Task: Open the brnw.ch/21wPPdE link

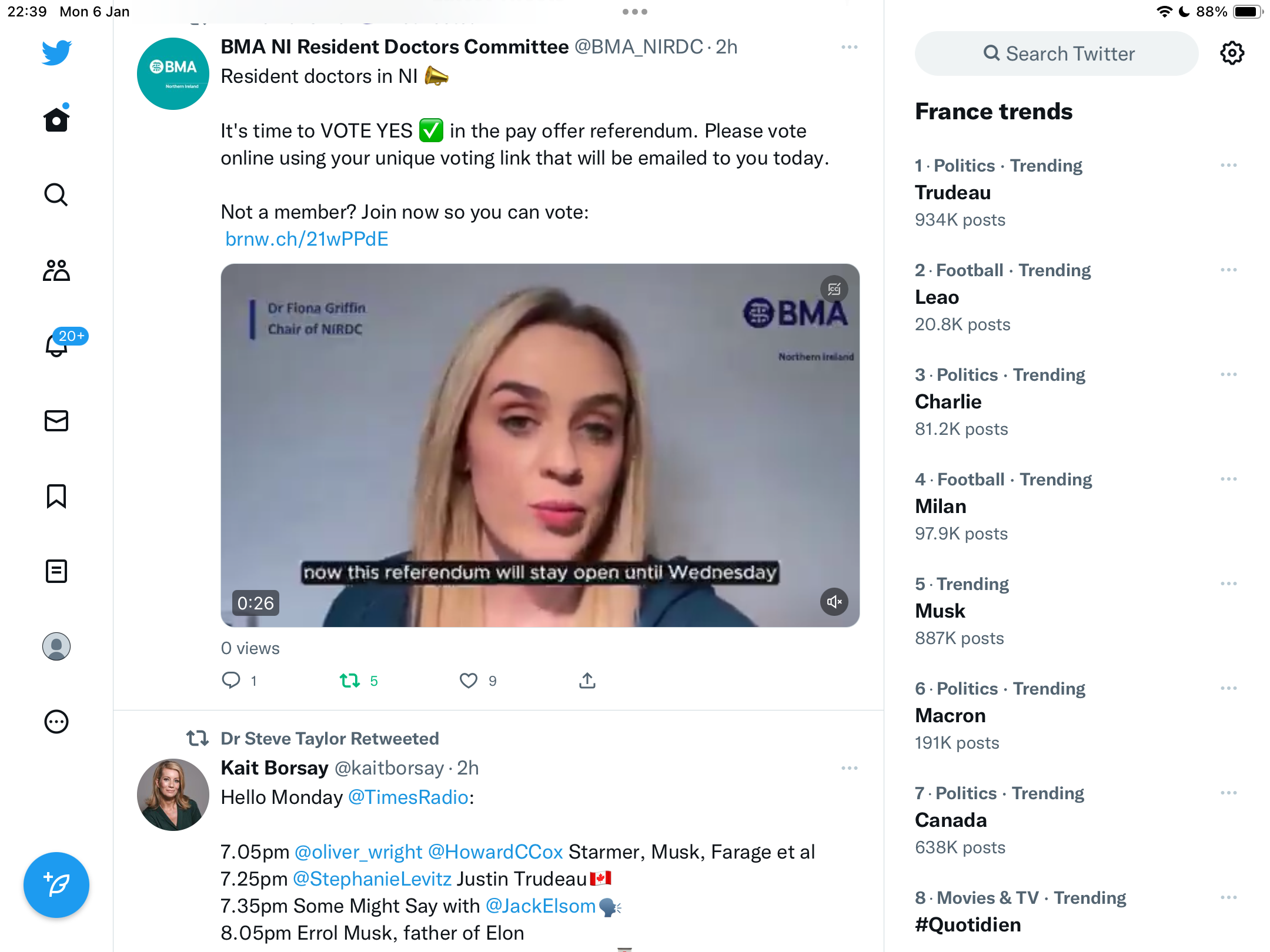Action: coord(307,239)
